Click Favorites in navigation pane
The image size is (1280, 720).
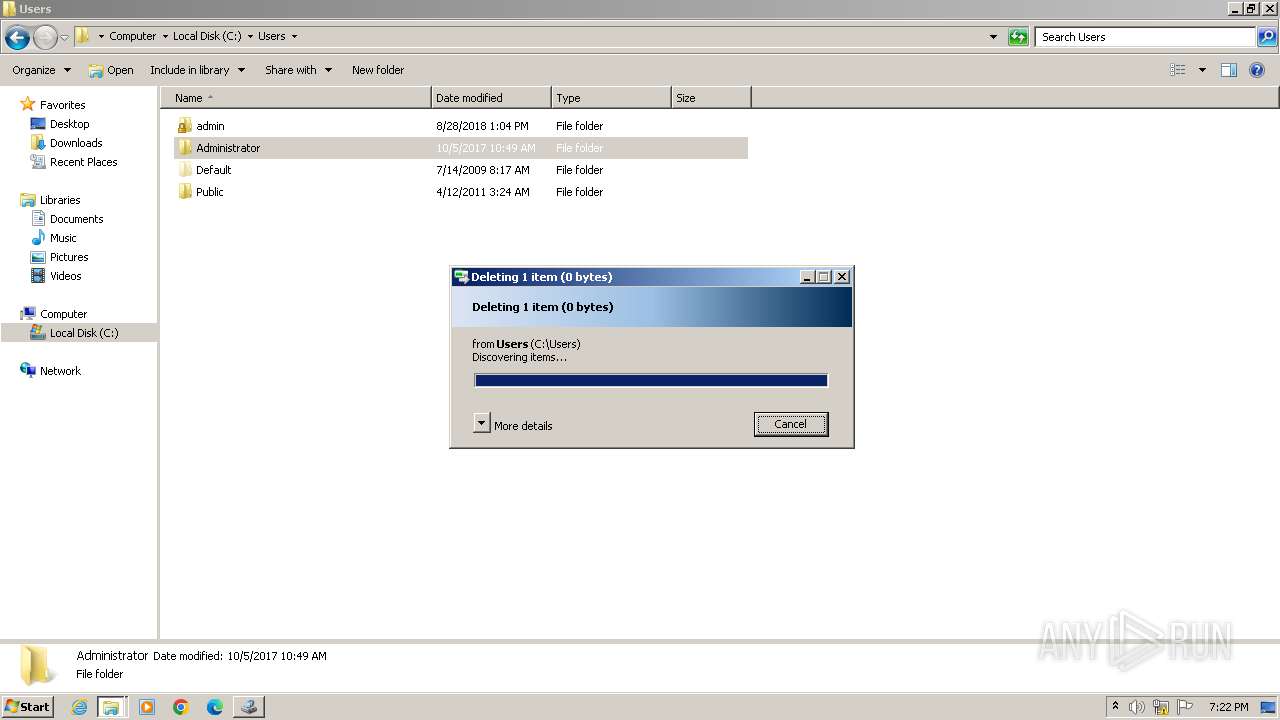[x=62, y=105]
